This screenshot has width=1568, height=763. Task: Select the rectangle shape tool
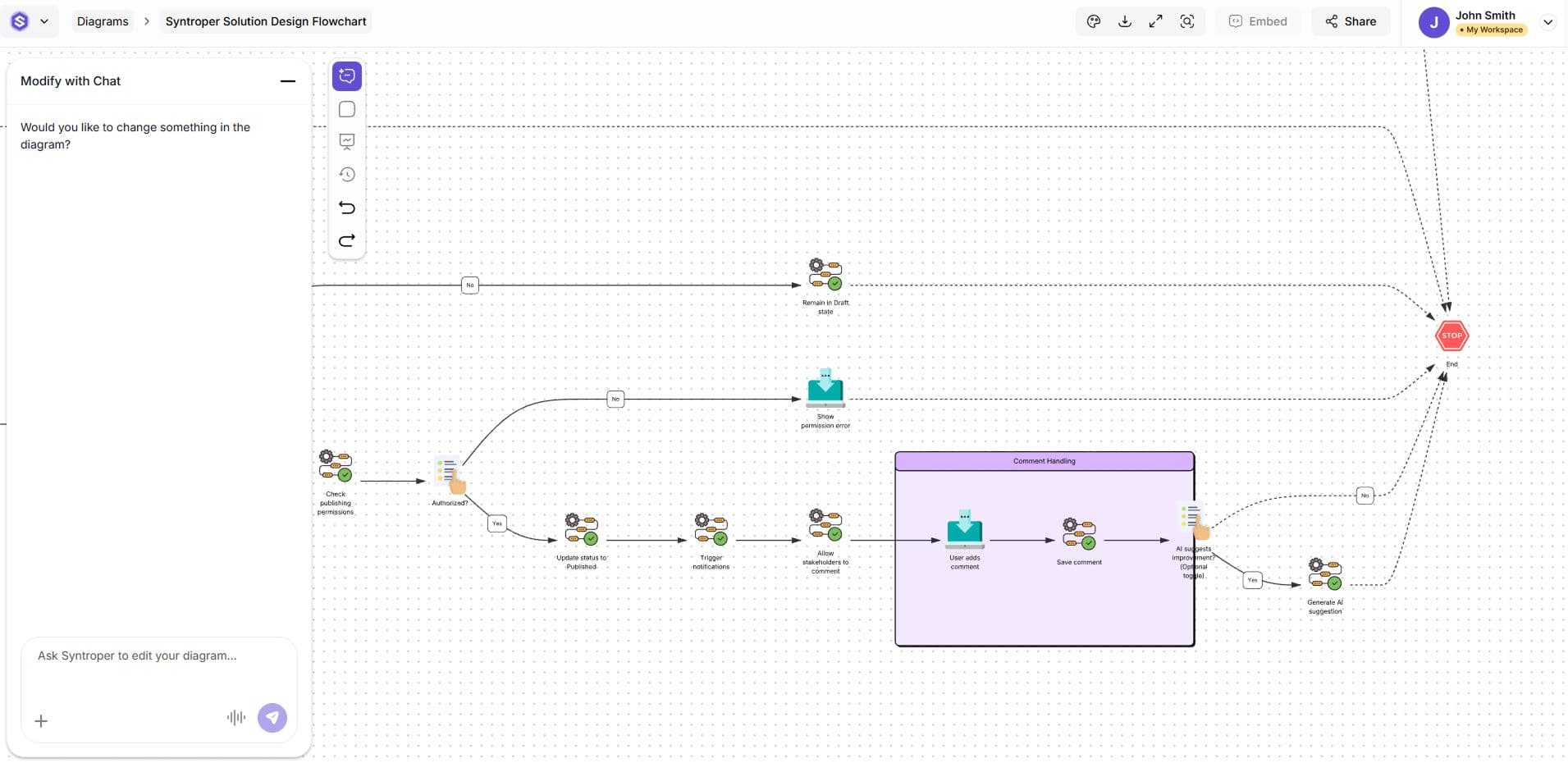[x=347, y=109]
